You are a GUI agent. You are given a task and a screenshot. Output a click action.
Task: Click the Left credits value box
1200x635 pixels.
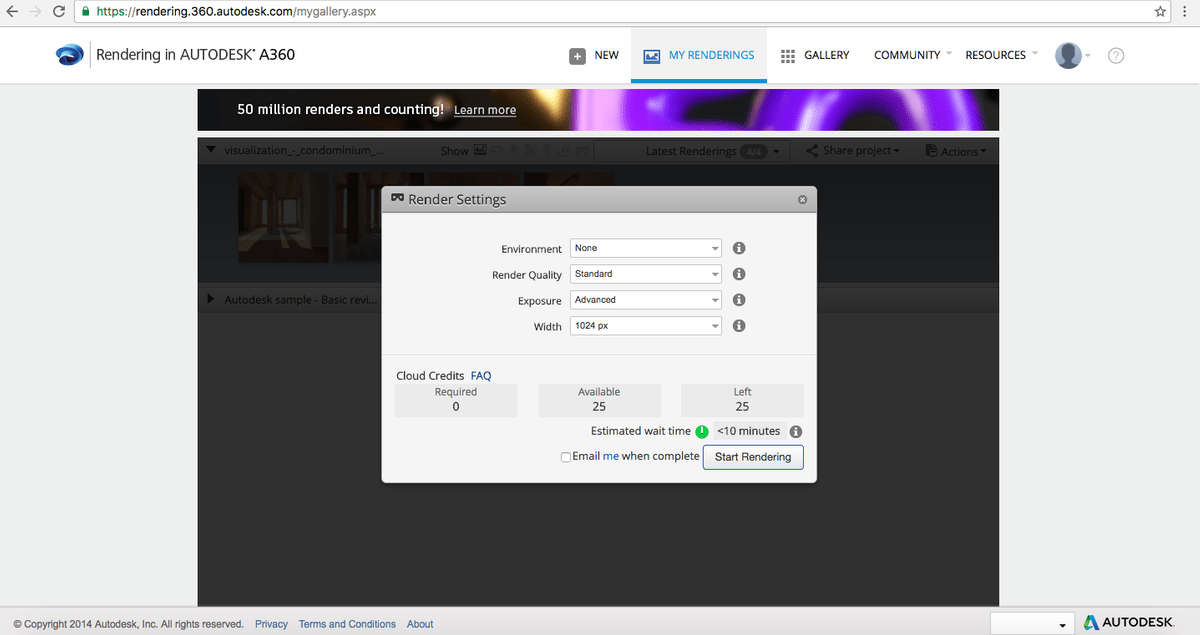[742, 400]
